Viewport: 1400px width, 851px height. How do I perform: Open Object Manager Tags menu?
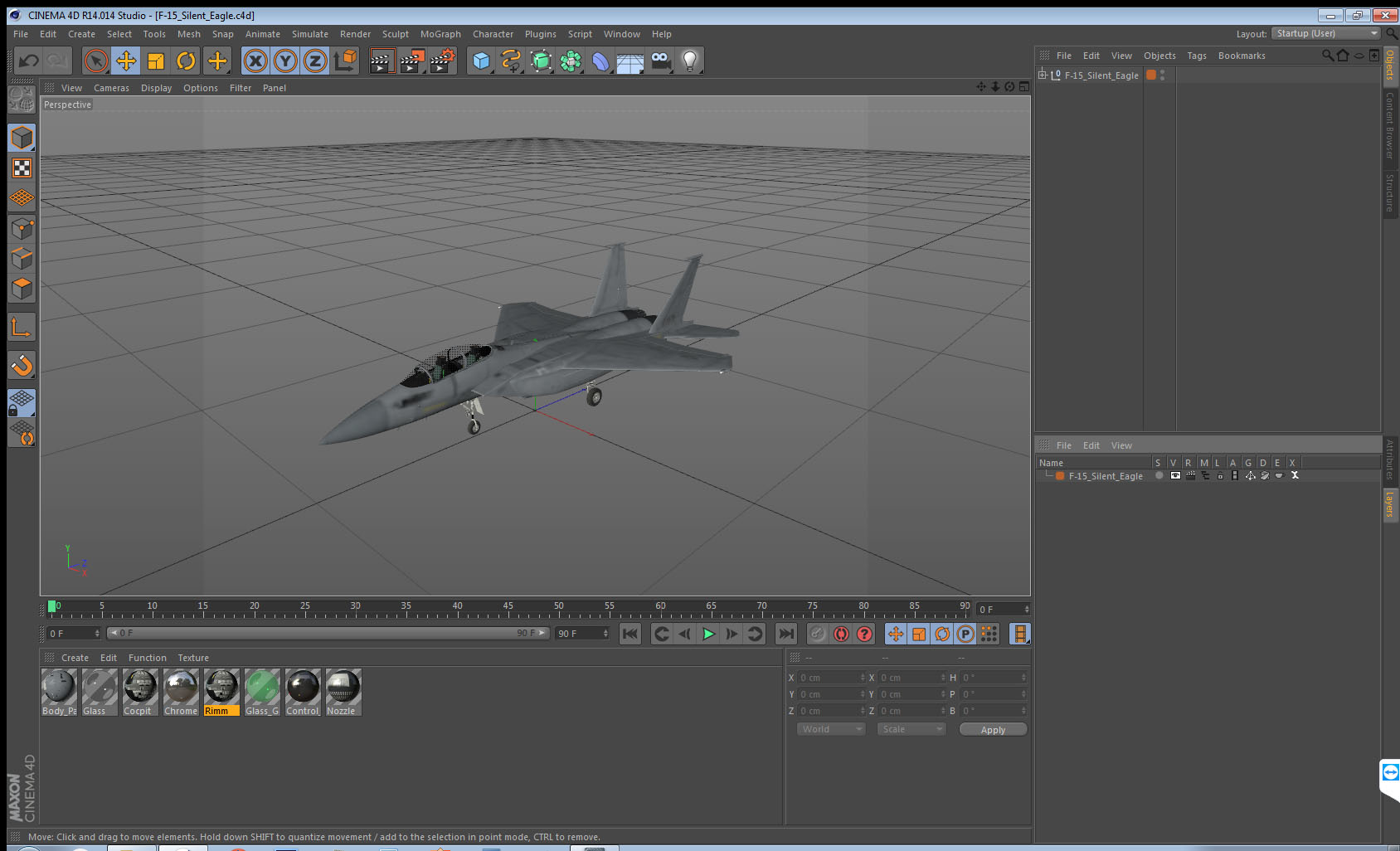1197,56
